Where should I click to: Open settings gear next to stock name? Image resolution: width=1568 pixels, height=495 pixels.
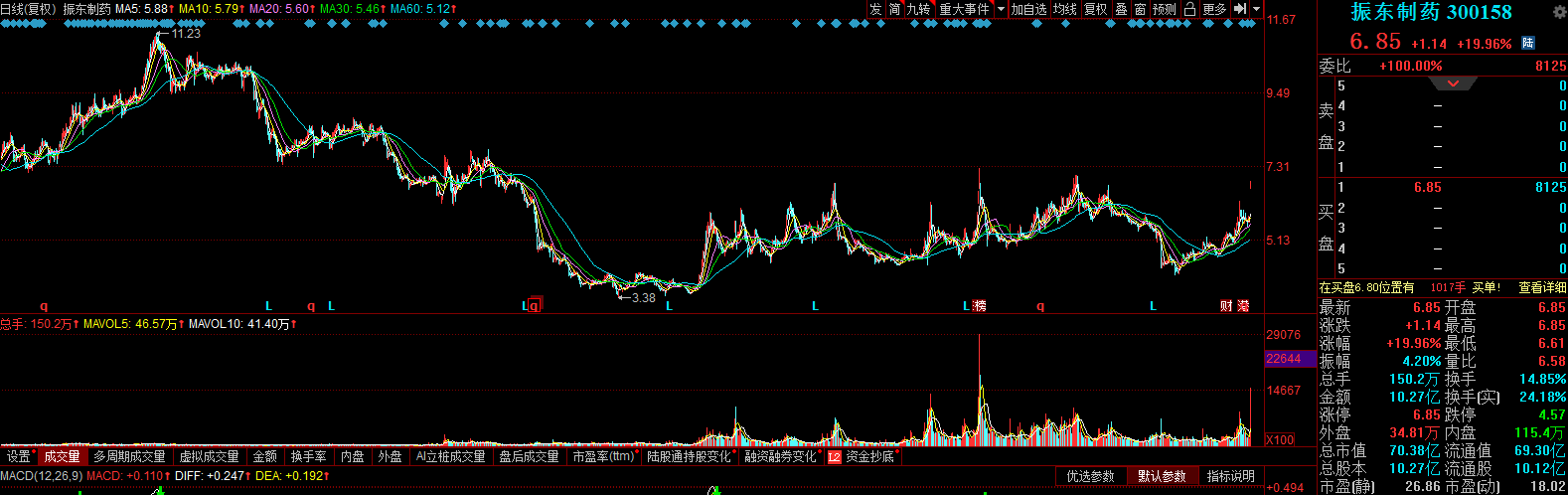coord(1559,12)
